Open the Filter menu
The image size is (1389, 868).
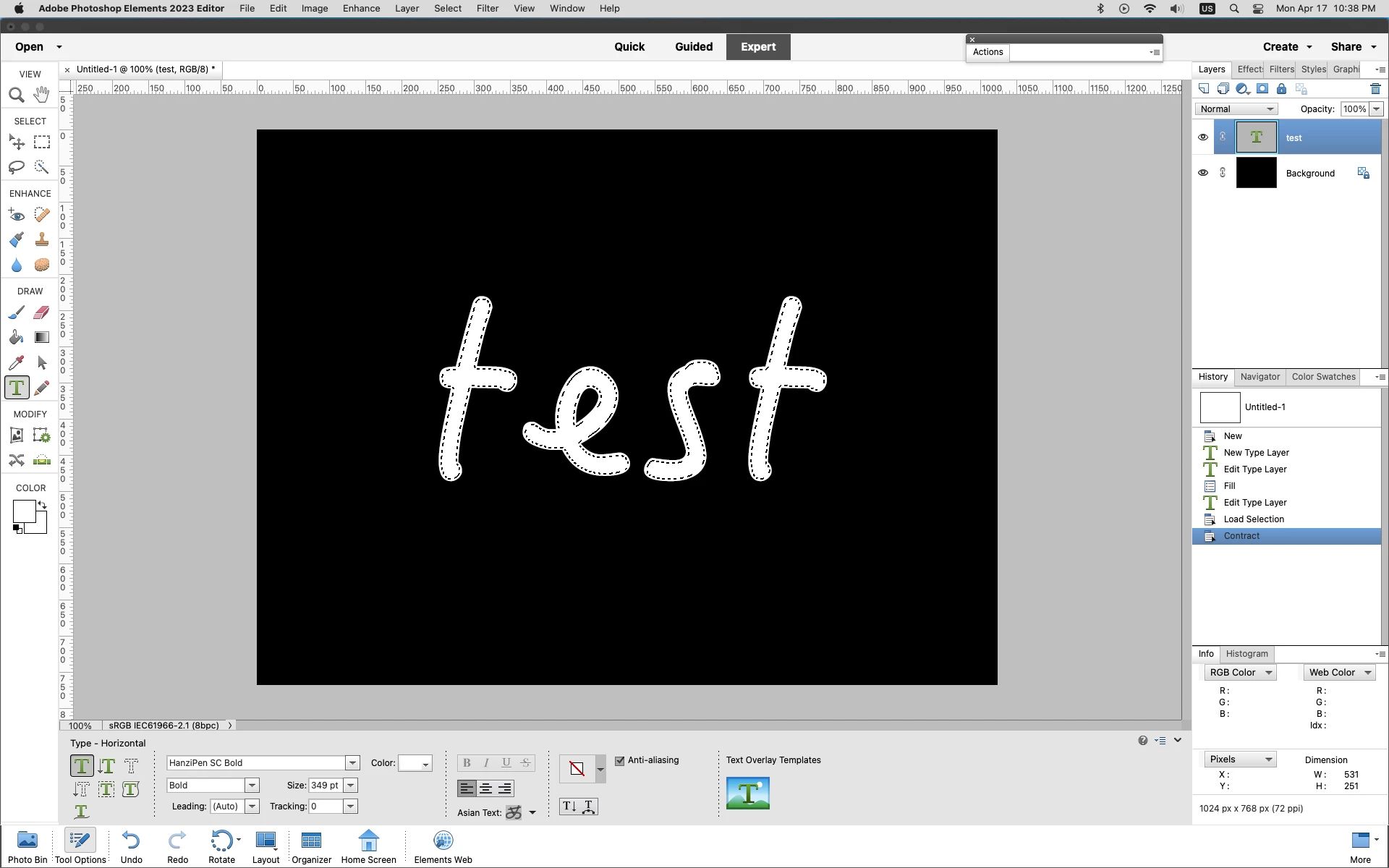click(487, 9)
